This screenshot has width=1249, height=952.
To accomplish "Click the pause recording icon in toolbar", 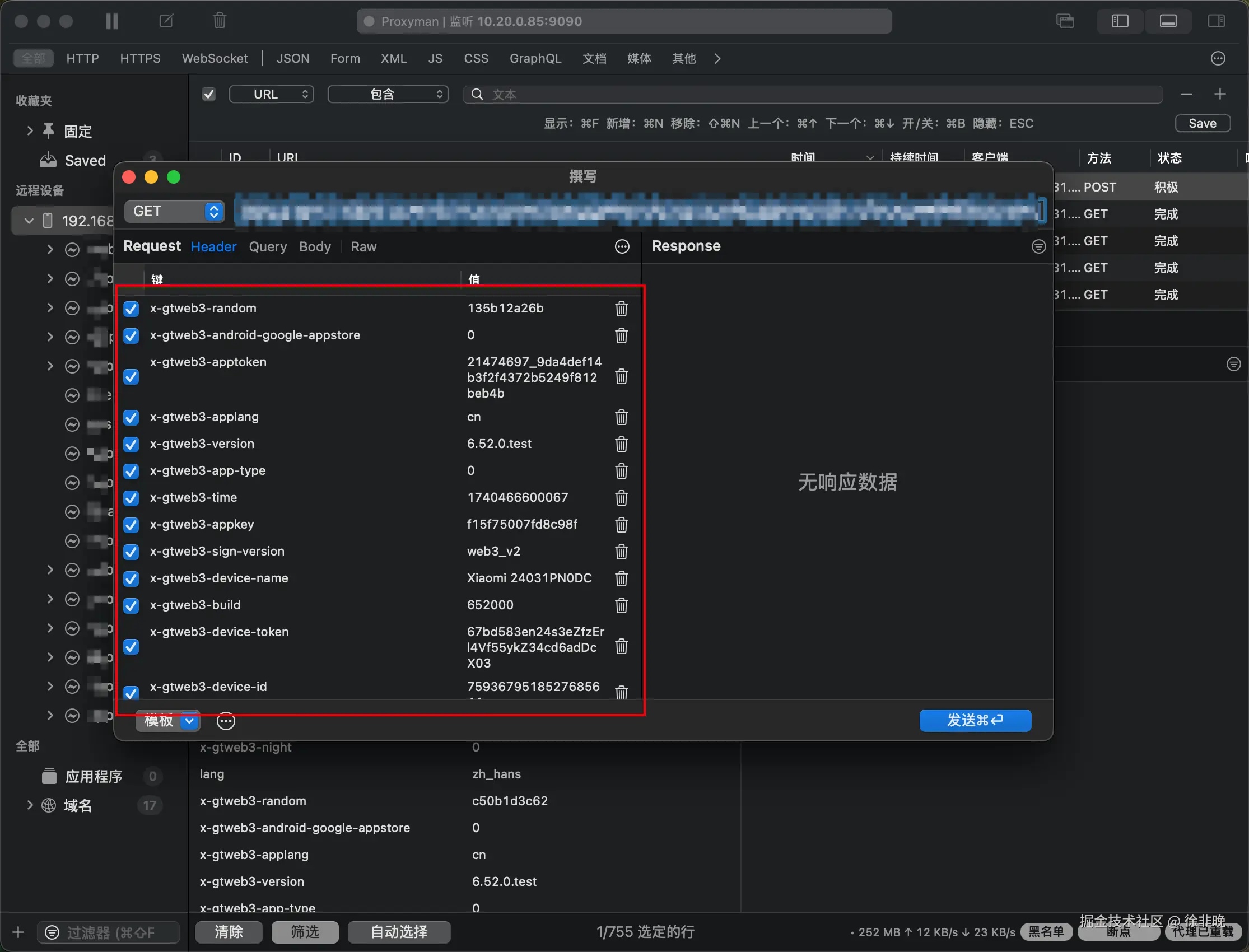I will [x=111, y=21].
